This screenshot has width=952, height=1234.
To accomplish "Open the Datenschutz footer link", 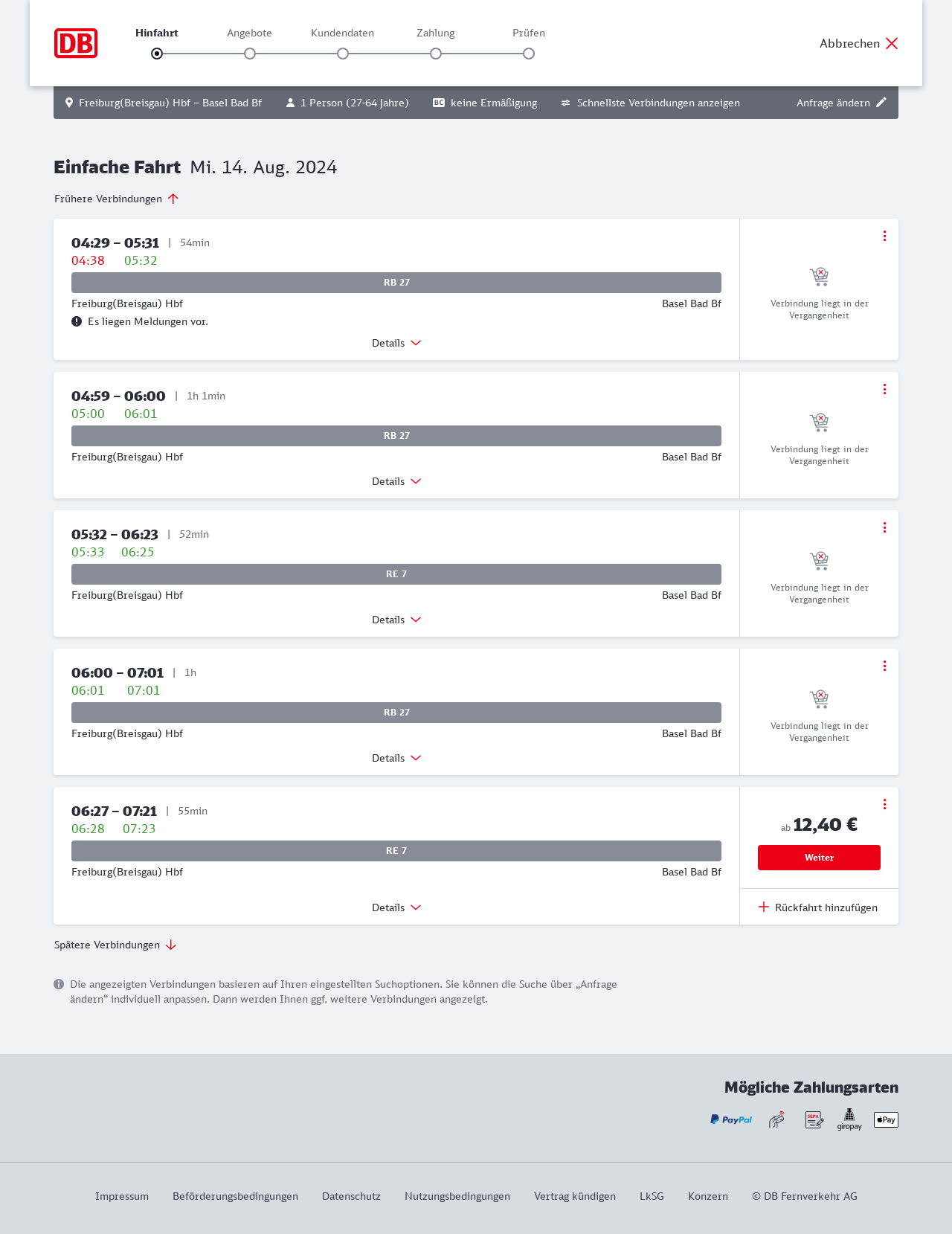I will 351,1196.
